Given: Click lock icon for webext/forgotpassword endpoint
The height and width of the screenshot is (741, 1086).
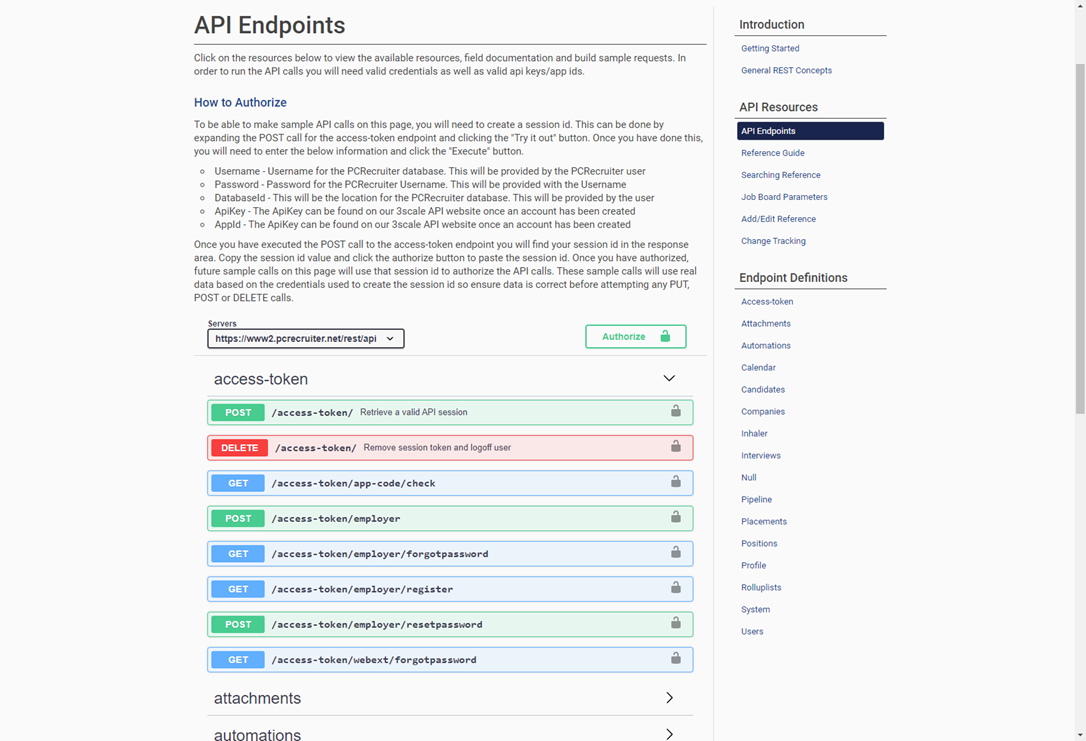Looking at the screenshot, I should click(x=676, y=659).
